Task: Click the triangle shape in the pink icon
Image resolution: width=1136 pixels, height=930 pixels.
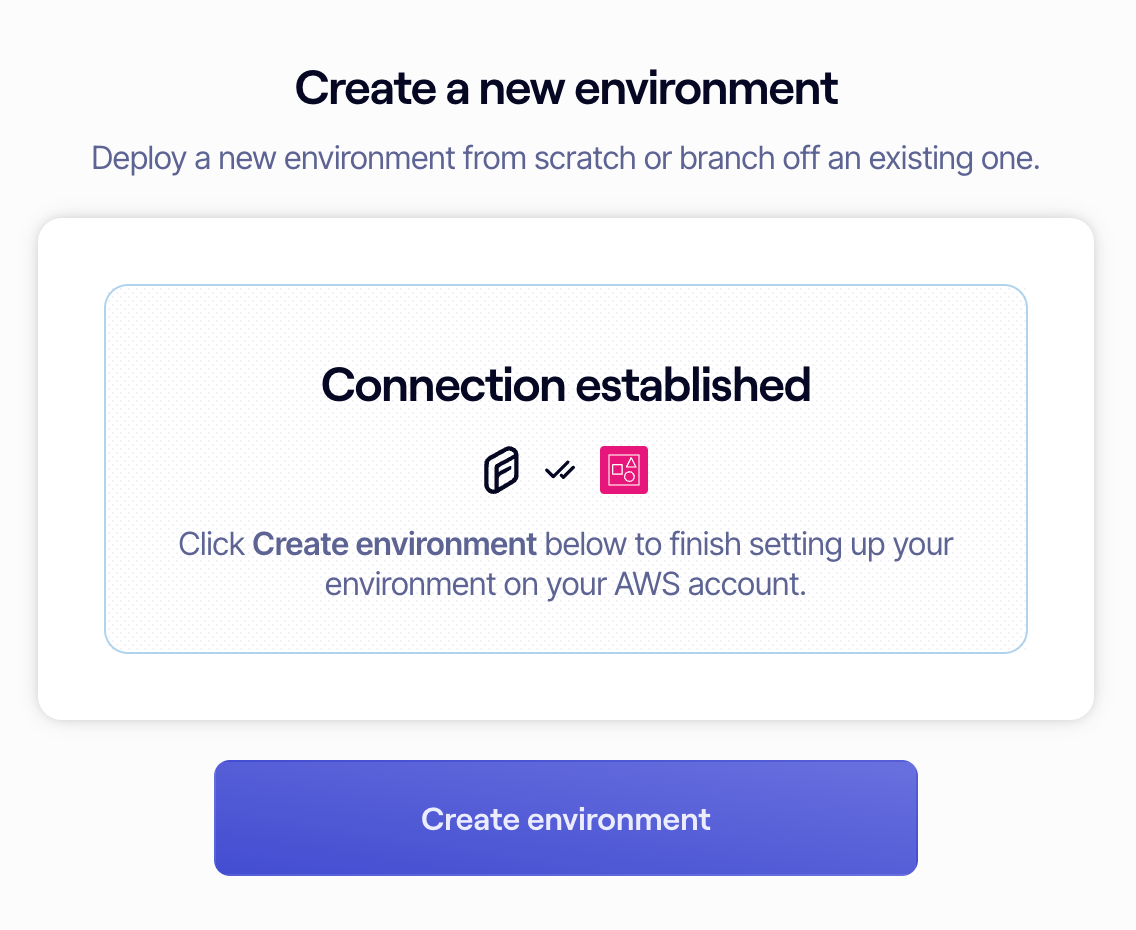Action: 631,463
